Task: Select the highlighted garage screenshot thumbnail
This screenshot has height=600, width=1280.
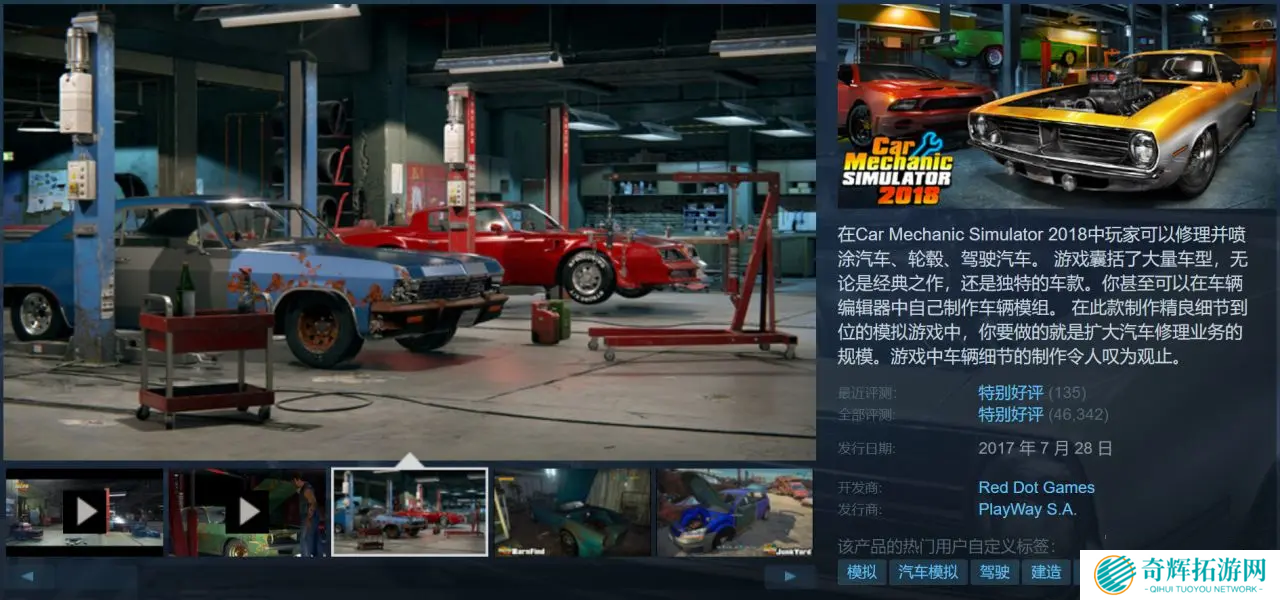Action: [409, 512]
